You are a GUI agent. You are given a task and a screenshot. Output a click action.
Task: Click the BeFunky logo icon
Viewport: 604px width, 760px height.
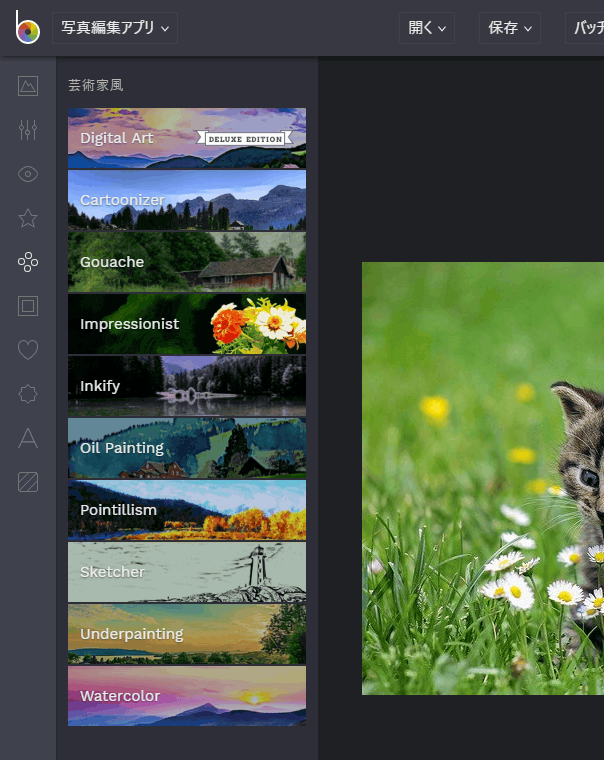[x=27, y=28]
